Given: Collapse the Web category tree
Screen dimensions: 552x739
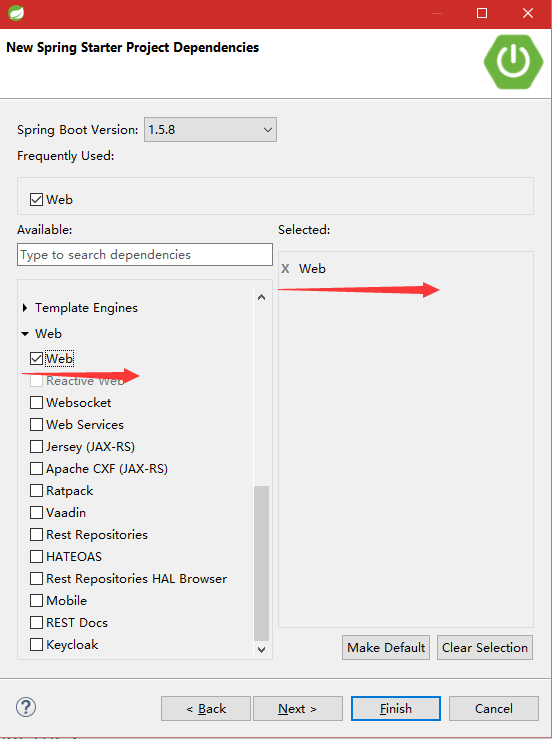Looking at the screenshot, I should 25,334.
